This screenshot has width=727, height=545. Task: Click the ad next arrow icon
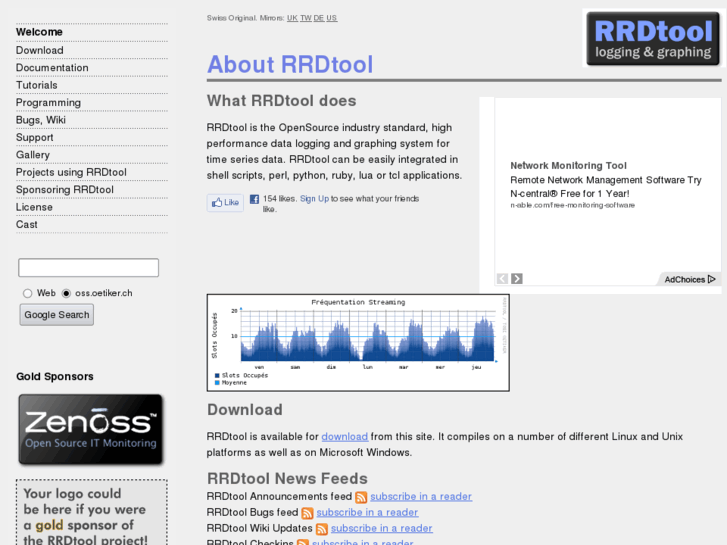pos(517,279)
